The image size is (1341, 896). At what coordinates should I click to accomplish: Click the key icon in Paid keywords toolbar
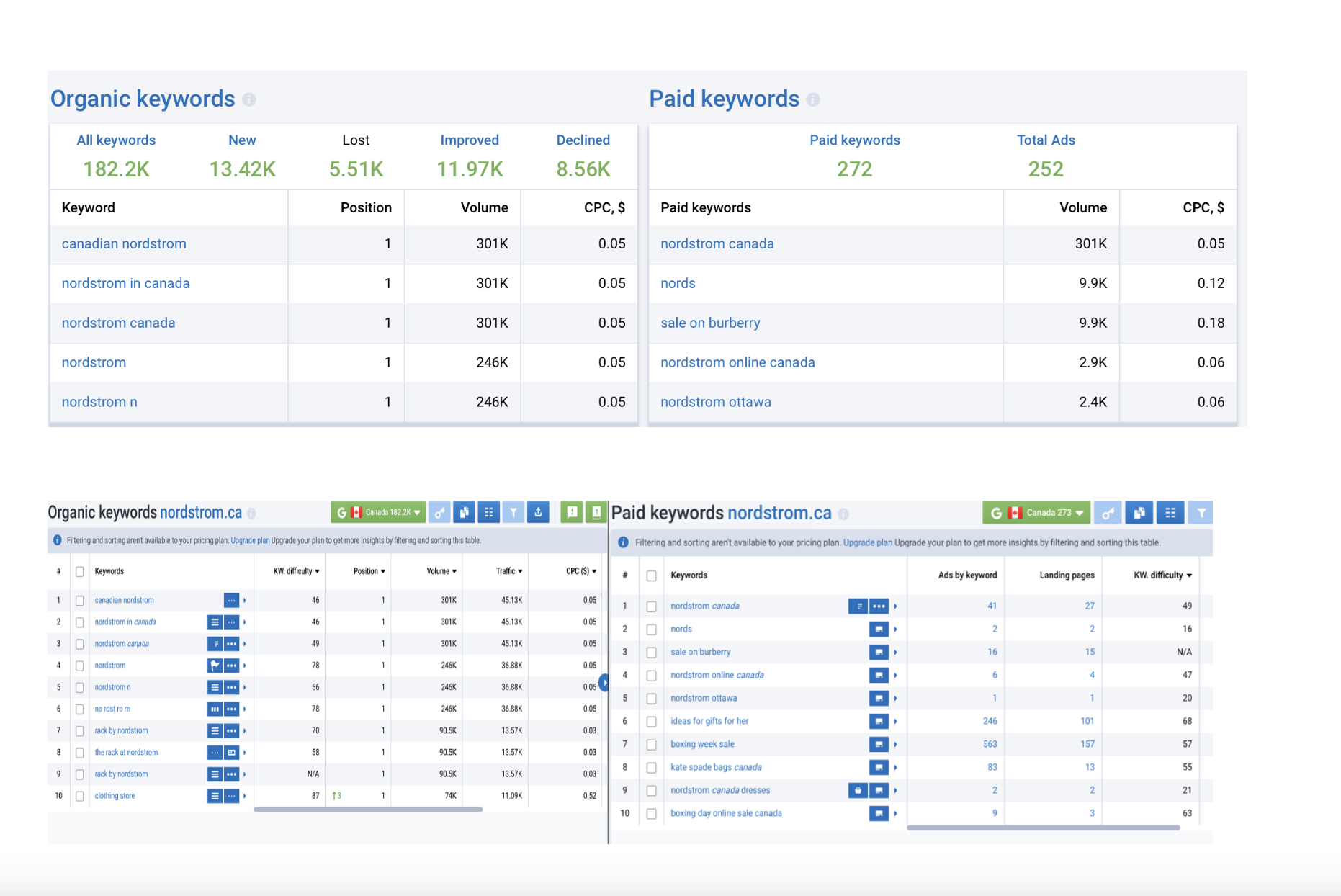pos(1108,513)
